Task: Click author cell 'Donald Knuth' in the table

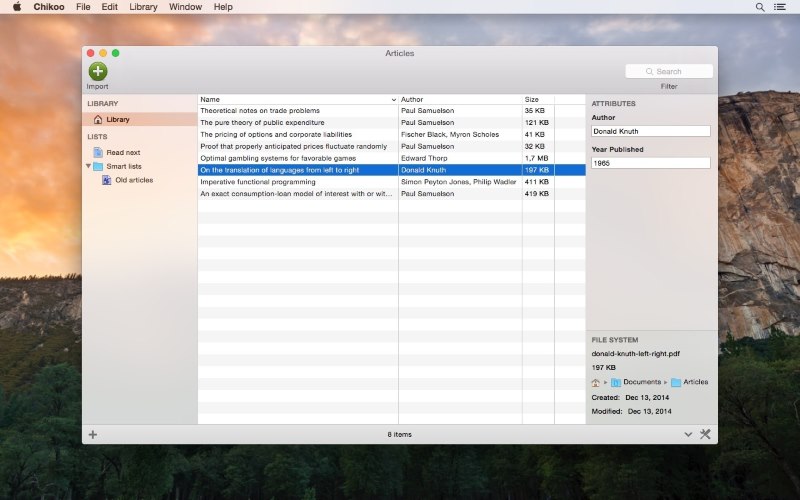Action: click(x=423, y=170)
